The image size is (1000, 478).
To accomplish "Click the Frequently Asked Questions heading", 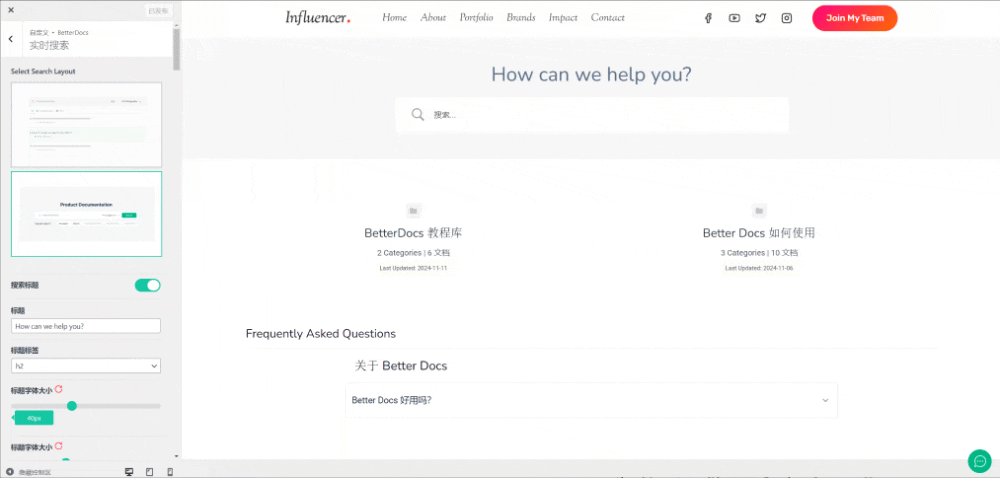I will [x=321, y=334].
